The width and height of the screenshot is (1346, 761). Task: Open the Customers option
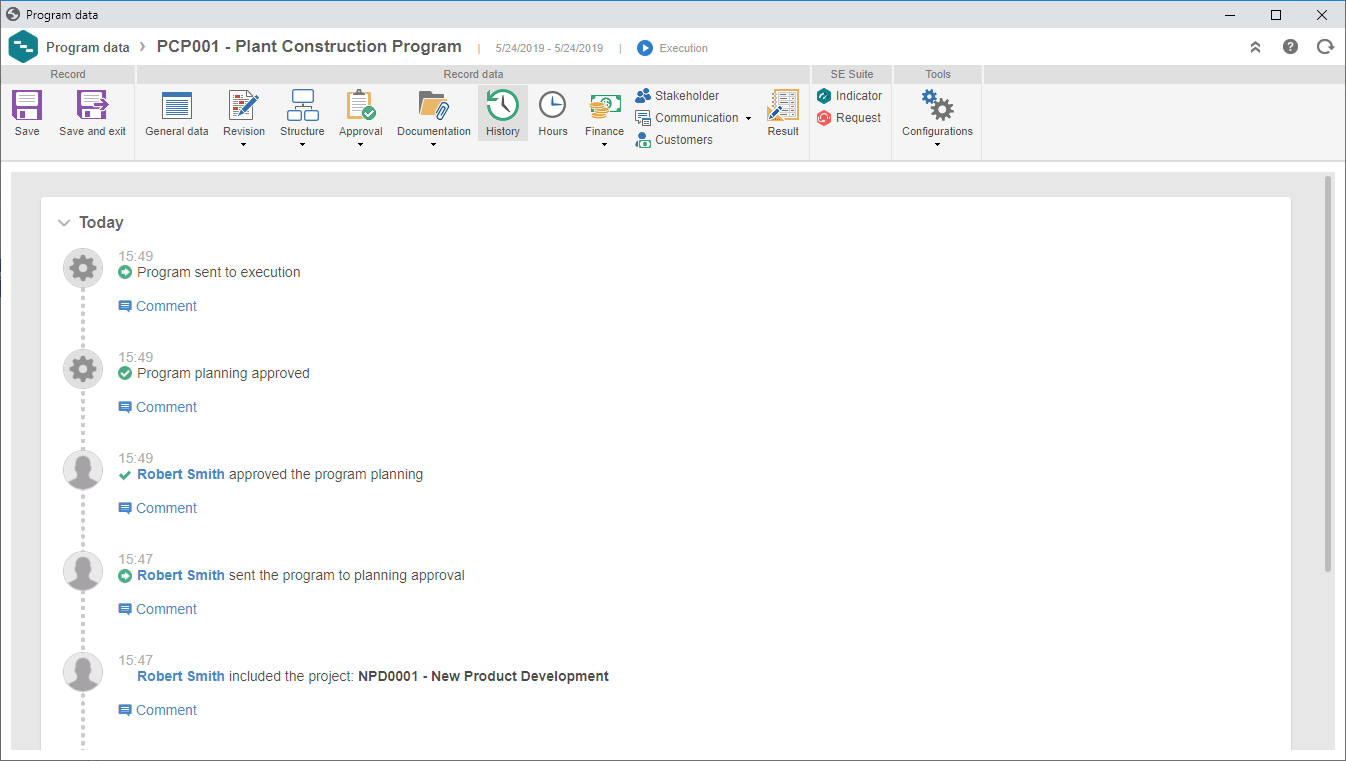(x=674, y=140)
